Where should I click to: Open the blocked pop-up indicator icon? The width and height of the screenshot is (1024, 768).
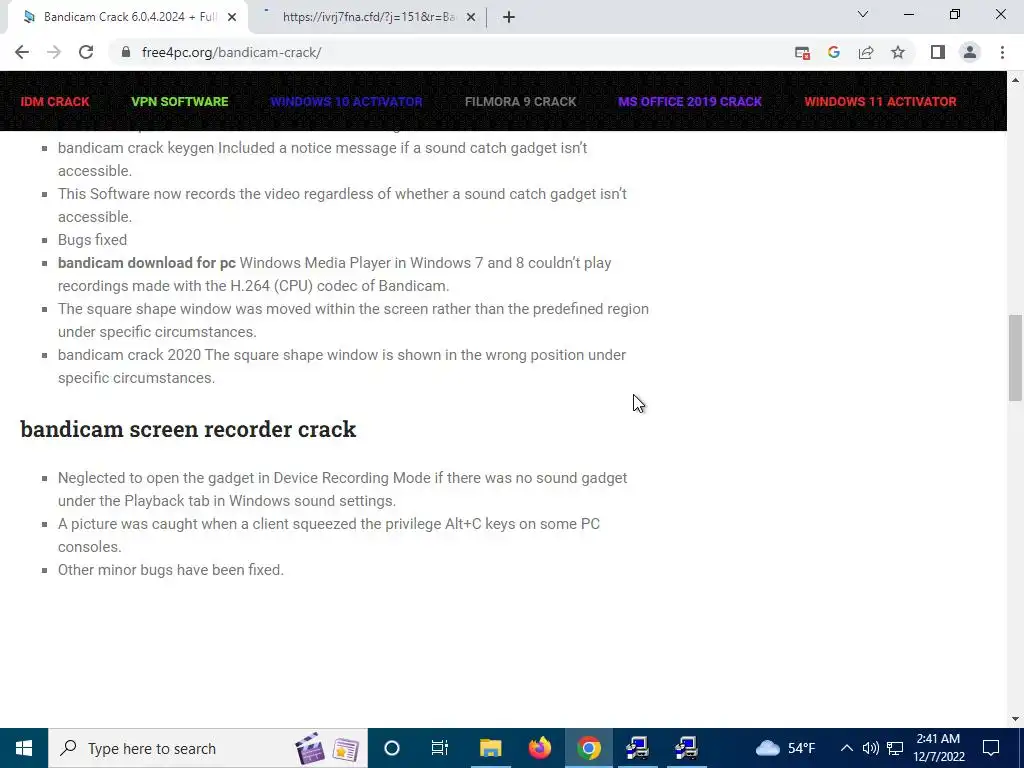pos(802,52)
